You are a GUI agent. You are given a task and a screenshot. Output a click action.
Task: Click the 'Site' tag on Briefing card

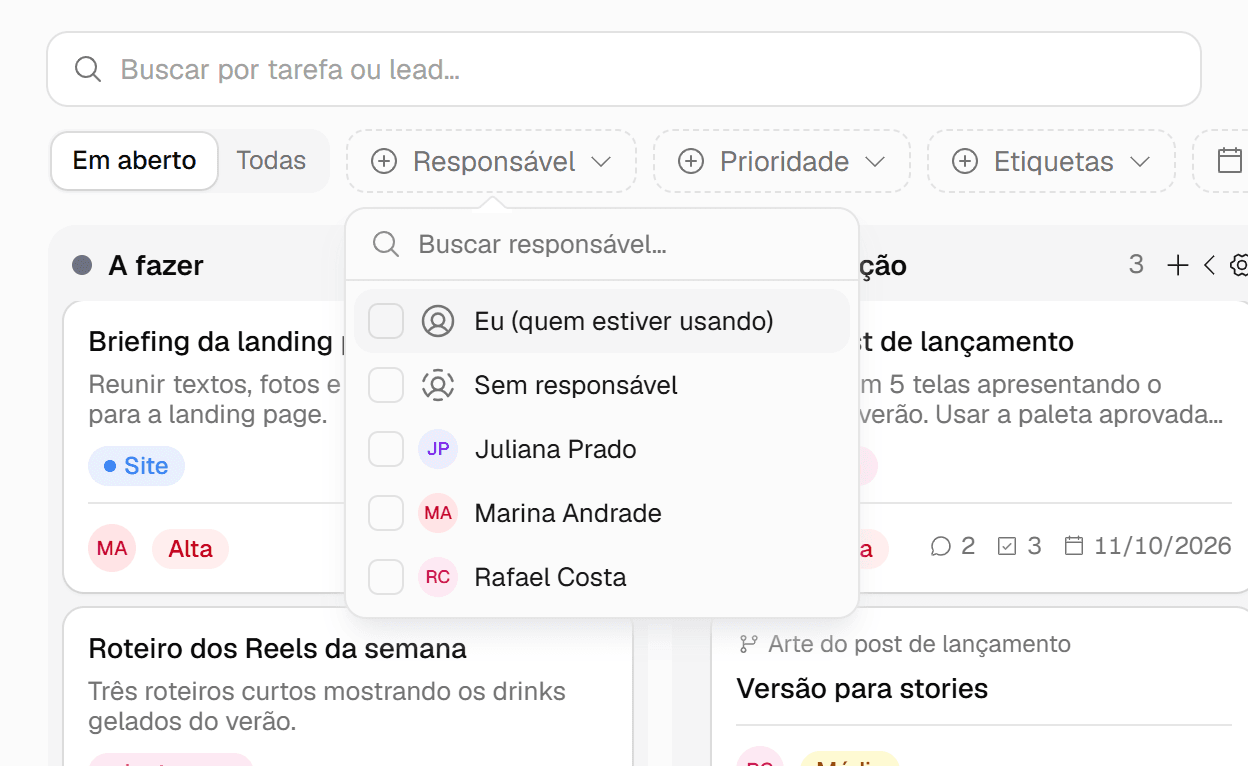[136, 466]
